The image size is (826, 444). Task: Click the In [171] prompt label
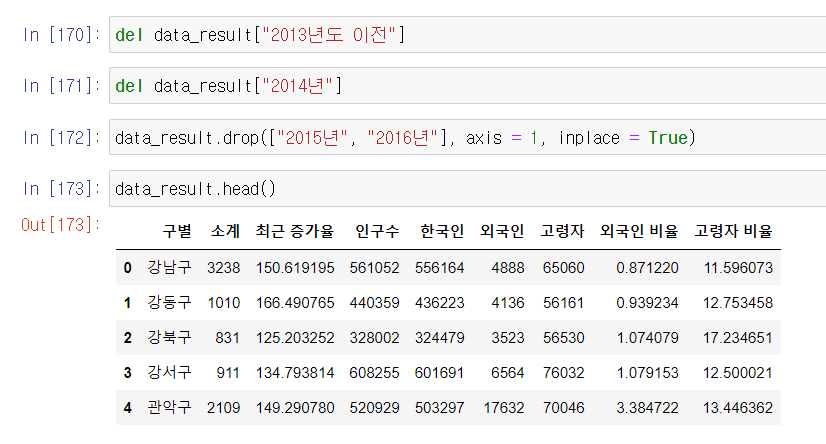[x=62, y=85]
